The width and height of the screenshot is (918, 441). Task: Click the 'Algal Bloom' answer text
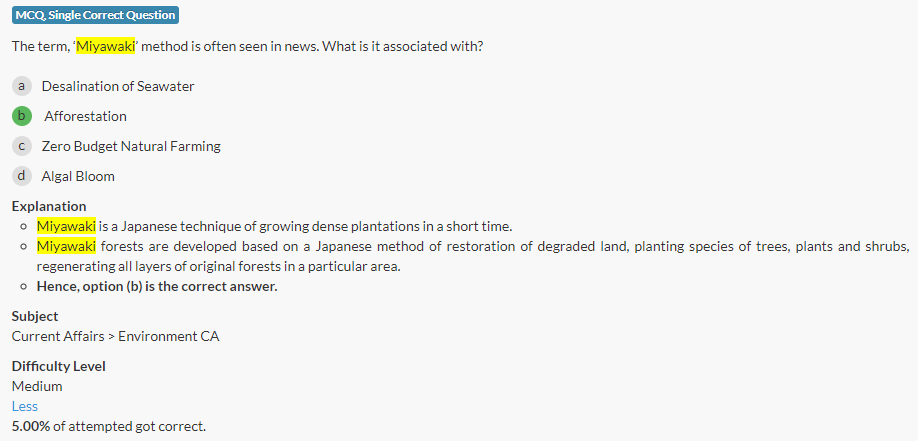tap(78, 176)
